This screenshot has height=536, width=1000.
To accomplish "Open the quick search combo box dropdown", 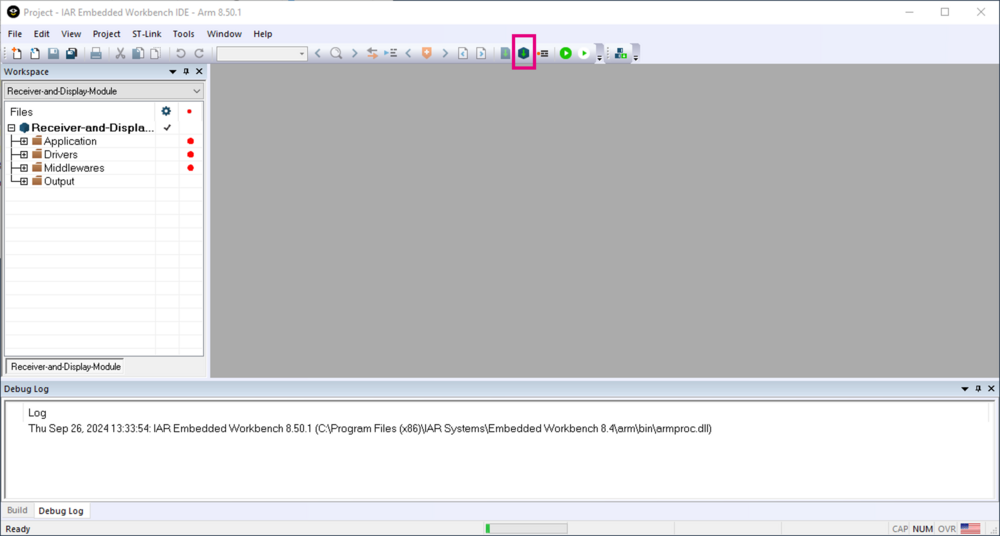I will pyautogui.click(x=302, y=54).
